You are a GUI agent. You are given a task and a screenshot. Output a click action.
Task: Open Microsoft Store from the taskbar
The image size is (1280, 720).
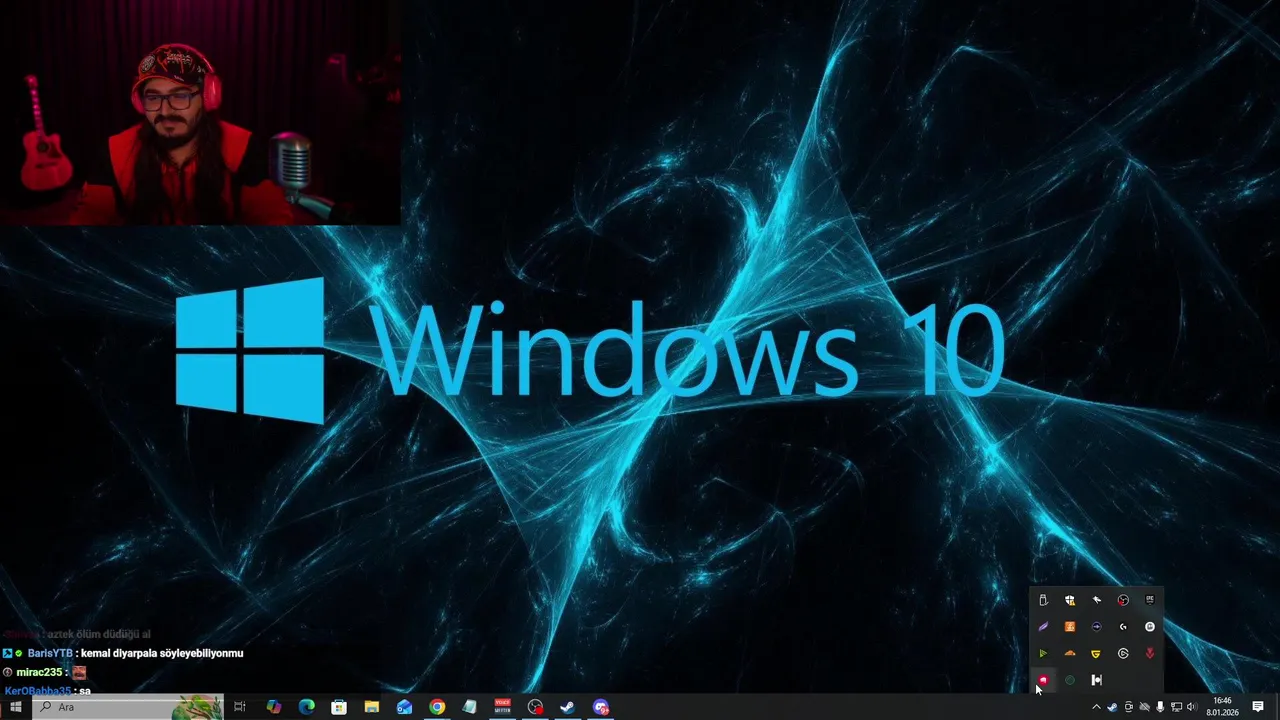pos(339,707)
